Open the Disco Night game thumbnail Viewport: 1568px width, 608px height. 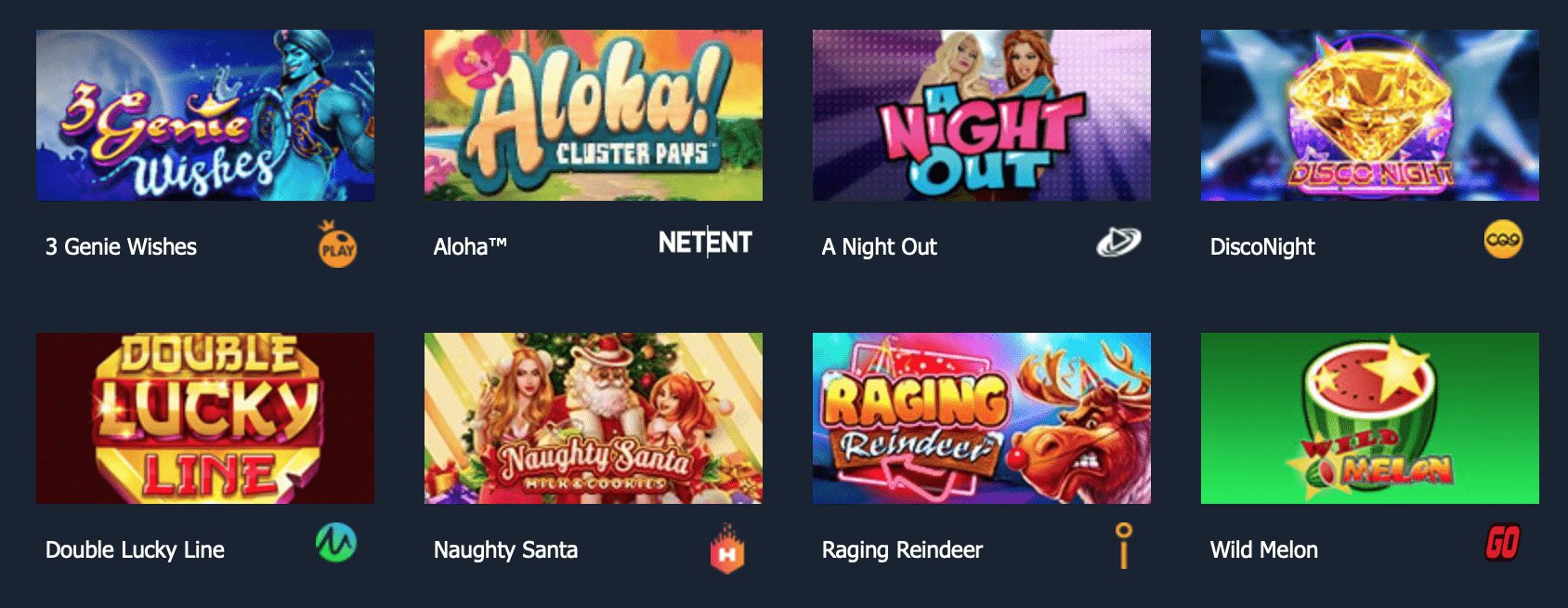click(1370, 115)
